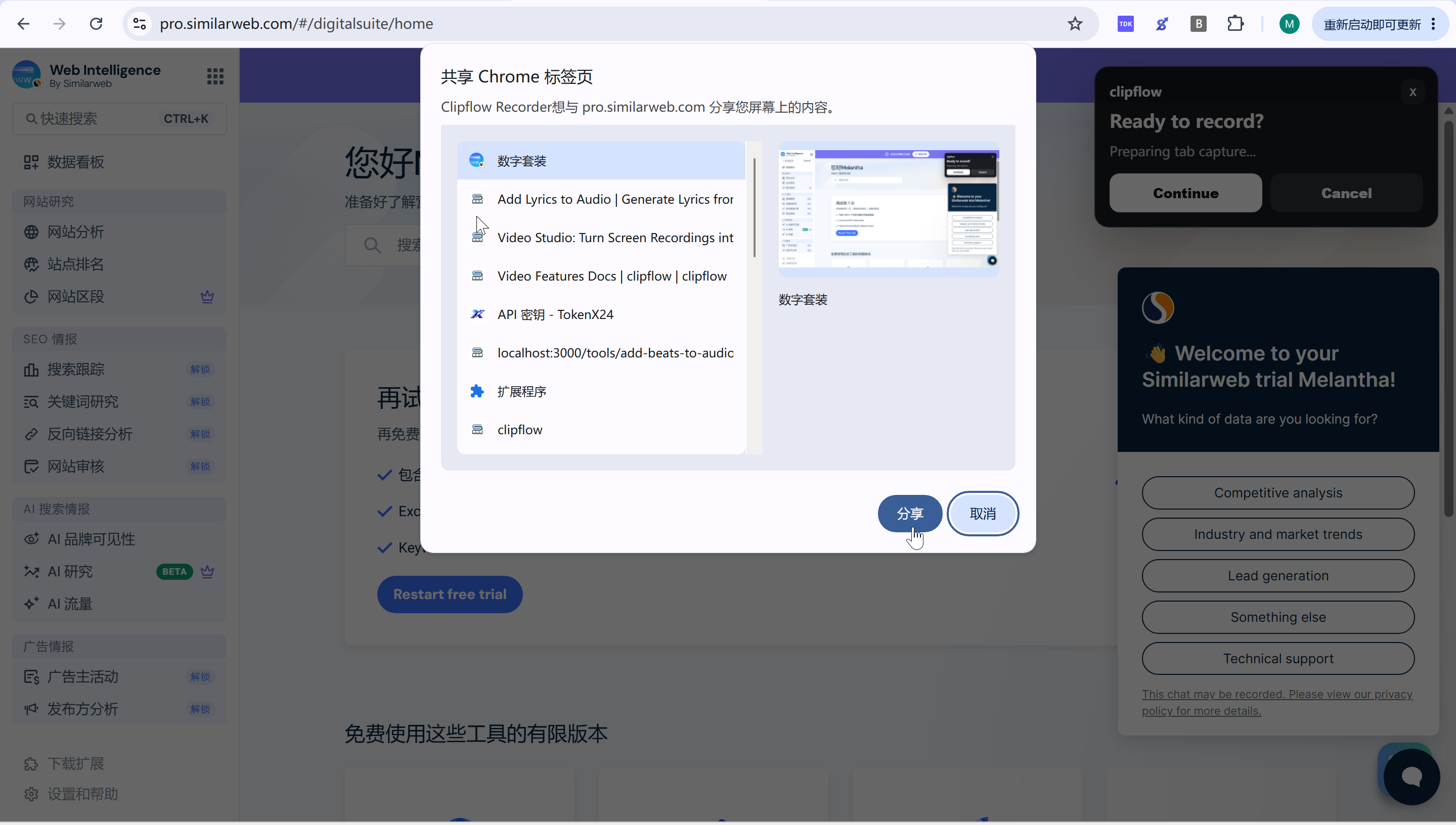1456x825 pixels.
Task: Click the 快速搜索 quick search field
Action: pos(119,119)
